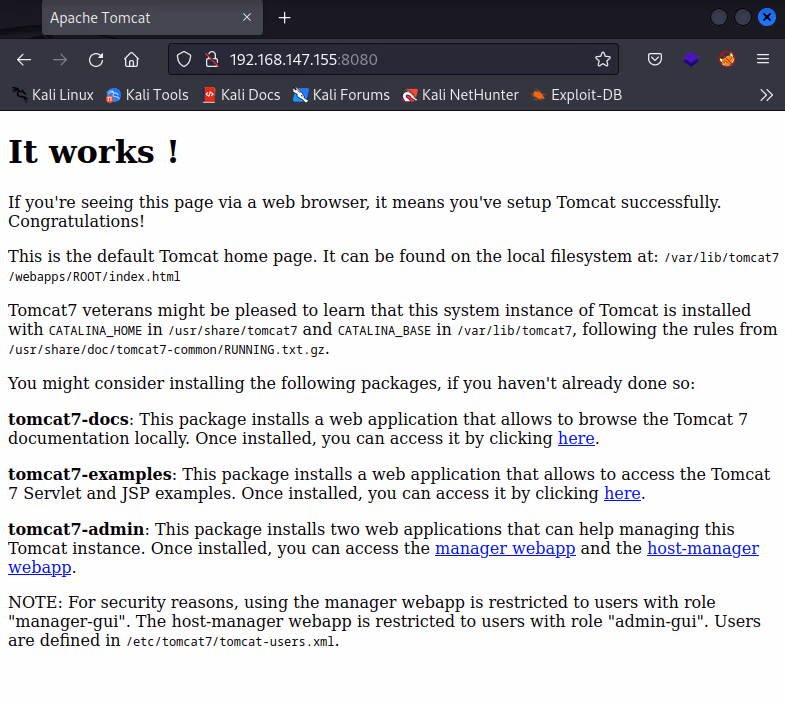
Task: Open tomcat7-examples 'here' link
Action: tap(622, 494)
